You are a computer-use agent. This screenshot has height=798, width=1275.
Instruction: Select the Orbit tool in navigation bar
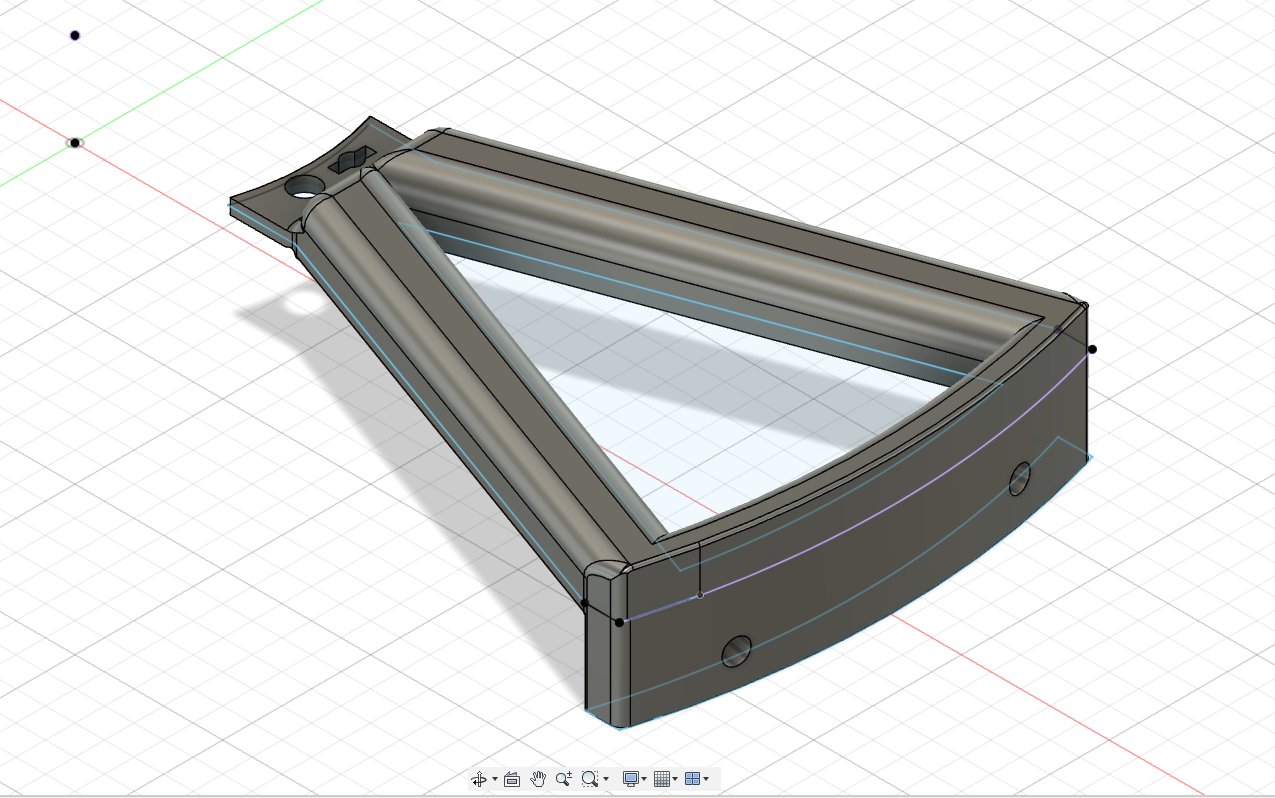[479, 779]
